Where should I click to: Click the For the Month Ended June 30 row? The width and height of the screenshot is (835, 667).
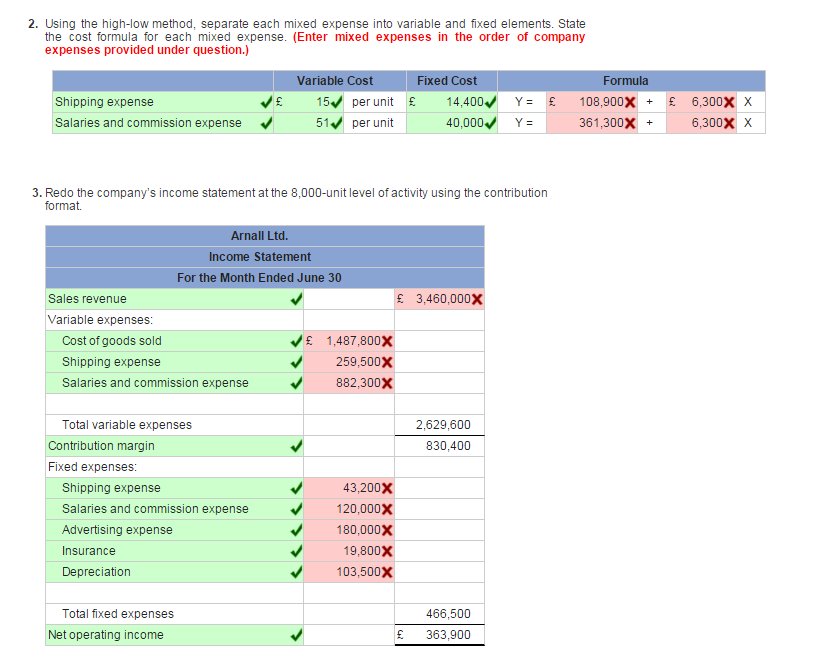click(x=265, y=278)
